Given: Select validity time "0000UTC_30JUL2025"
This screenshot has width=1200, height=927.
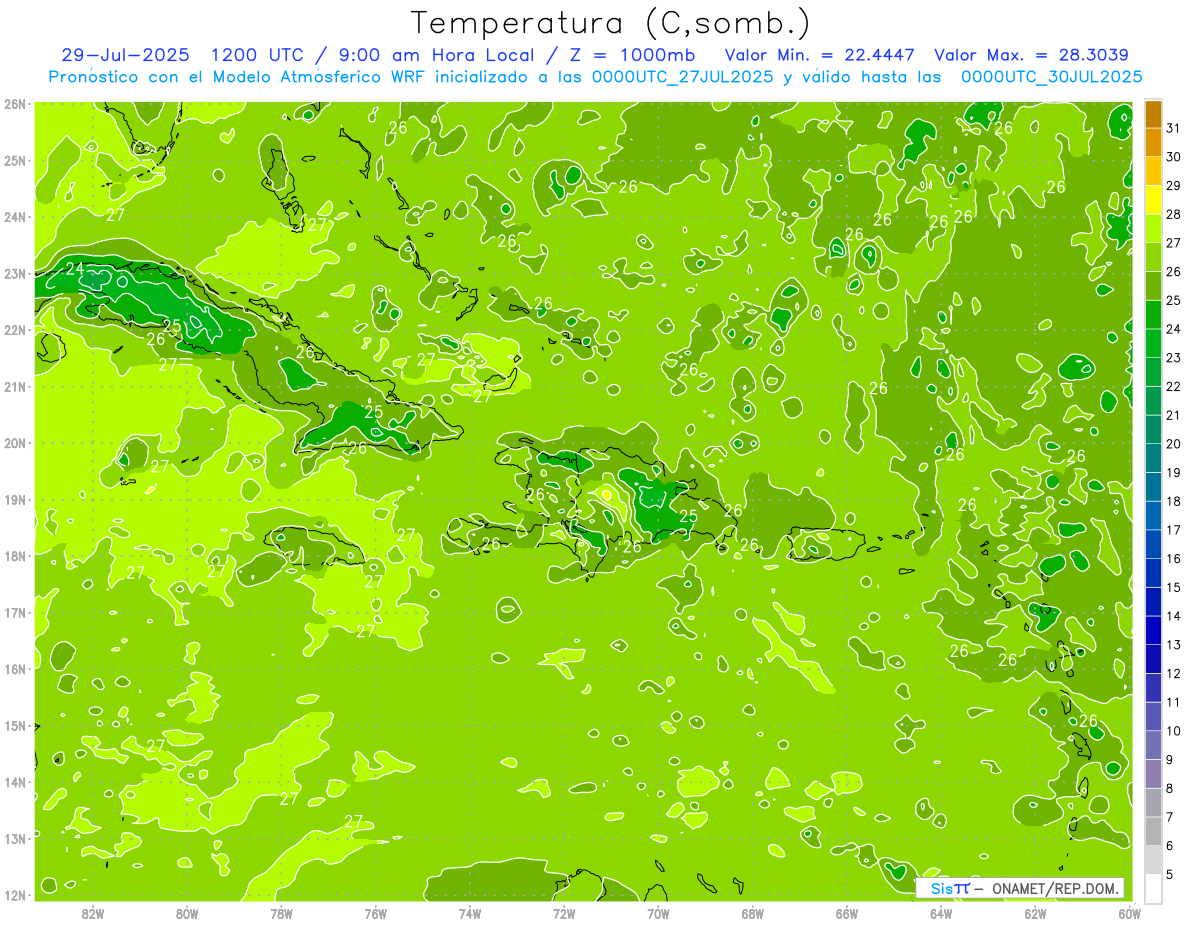Looking at the screenshot, I should tap(1052, 76).
